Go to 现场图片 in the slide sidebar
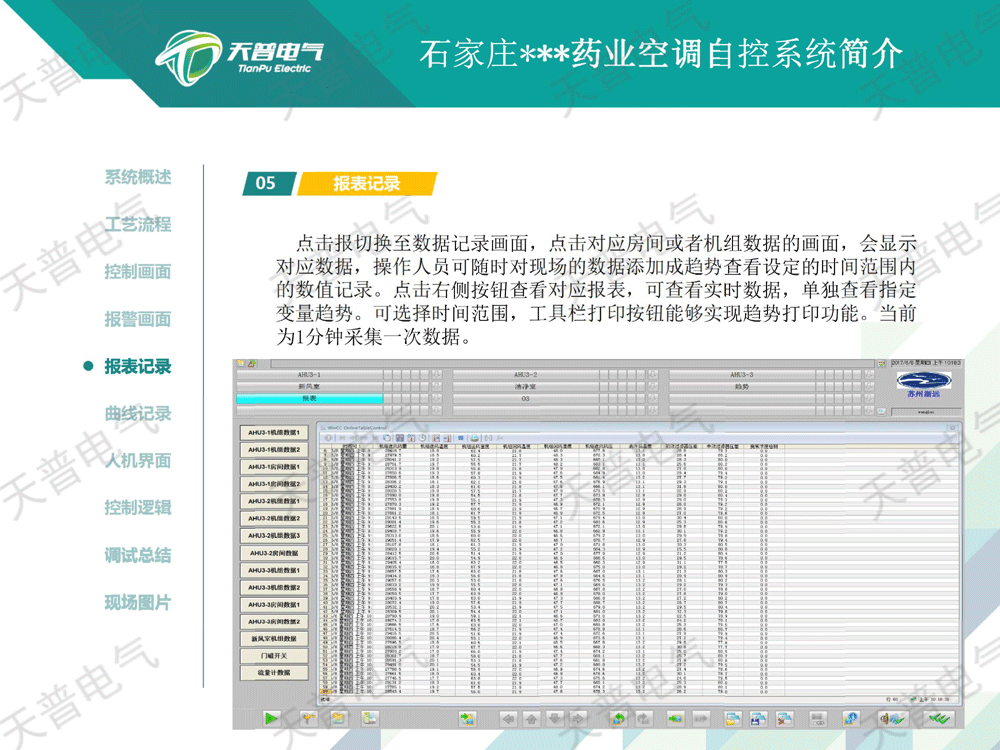Image resolution: width=1000 pixels, height=750 pixels. (138, 602)
